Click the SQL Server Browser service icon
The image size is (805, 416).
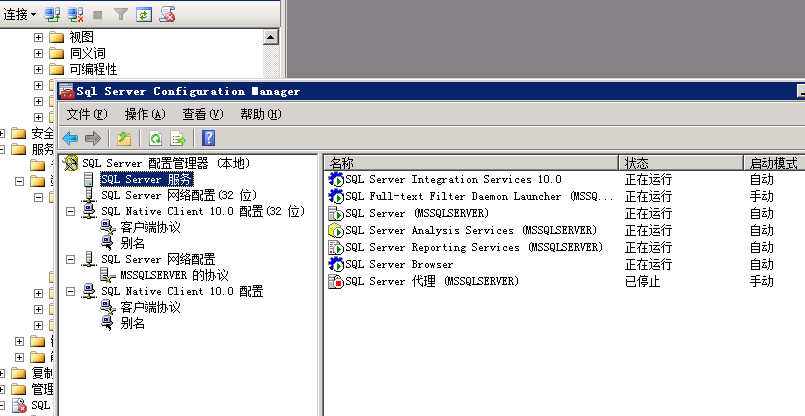click(336, 264)
